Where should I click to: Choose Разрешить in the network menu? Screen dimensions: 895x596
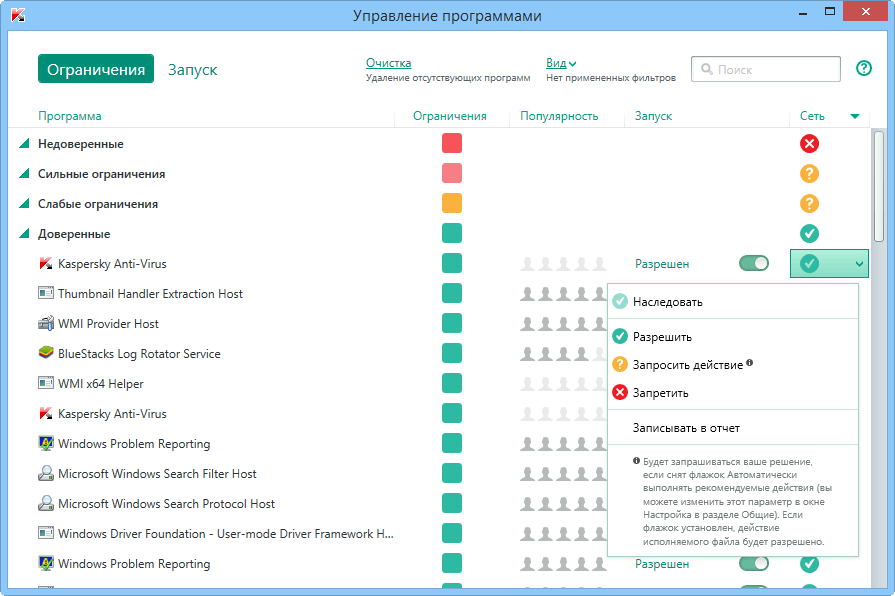(x=733, y=336)
